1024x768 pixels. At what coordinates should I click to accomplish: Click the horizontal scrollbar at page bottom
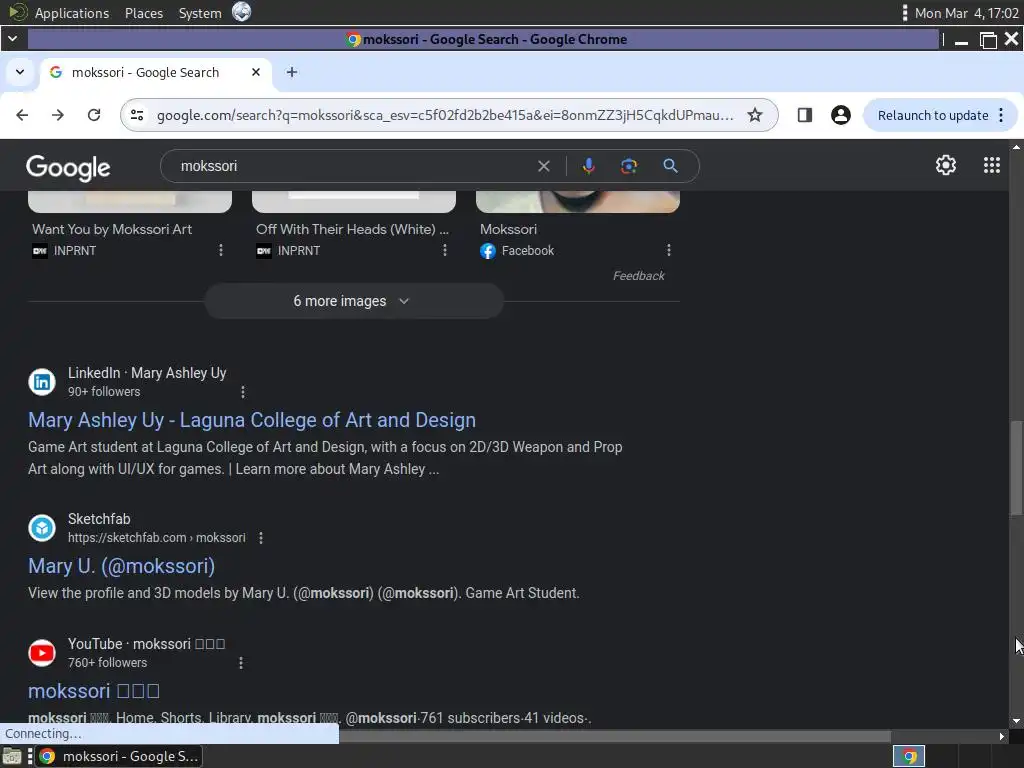pyautogui.click(x=615, y=736)
